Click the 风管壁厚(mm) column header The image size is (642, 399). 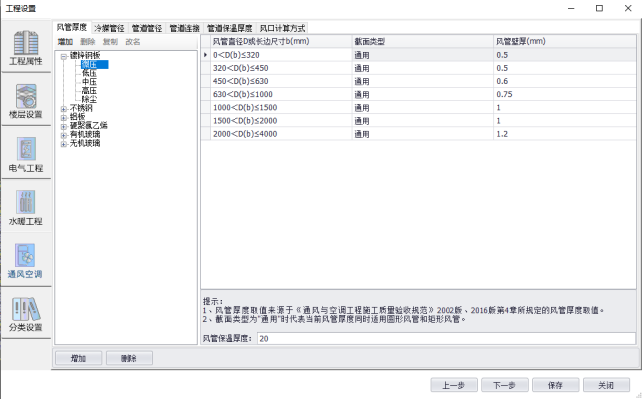tap(565, 41)
